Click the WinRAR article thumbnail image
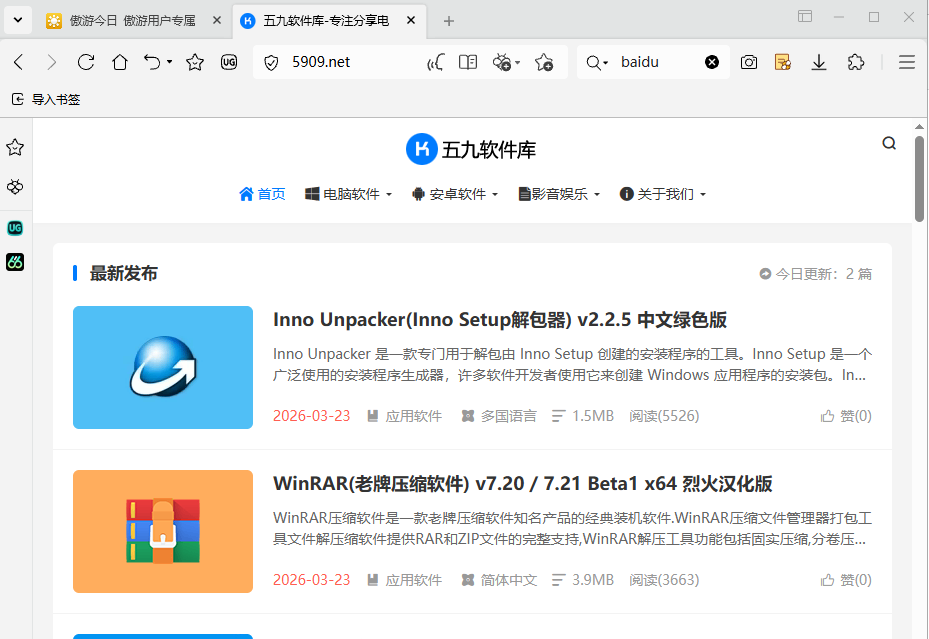This screenshot has height=639, width=929. [163, 531]
